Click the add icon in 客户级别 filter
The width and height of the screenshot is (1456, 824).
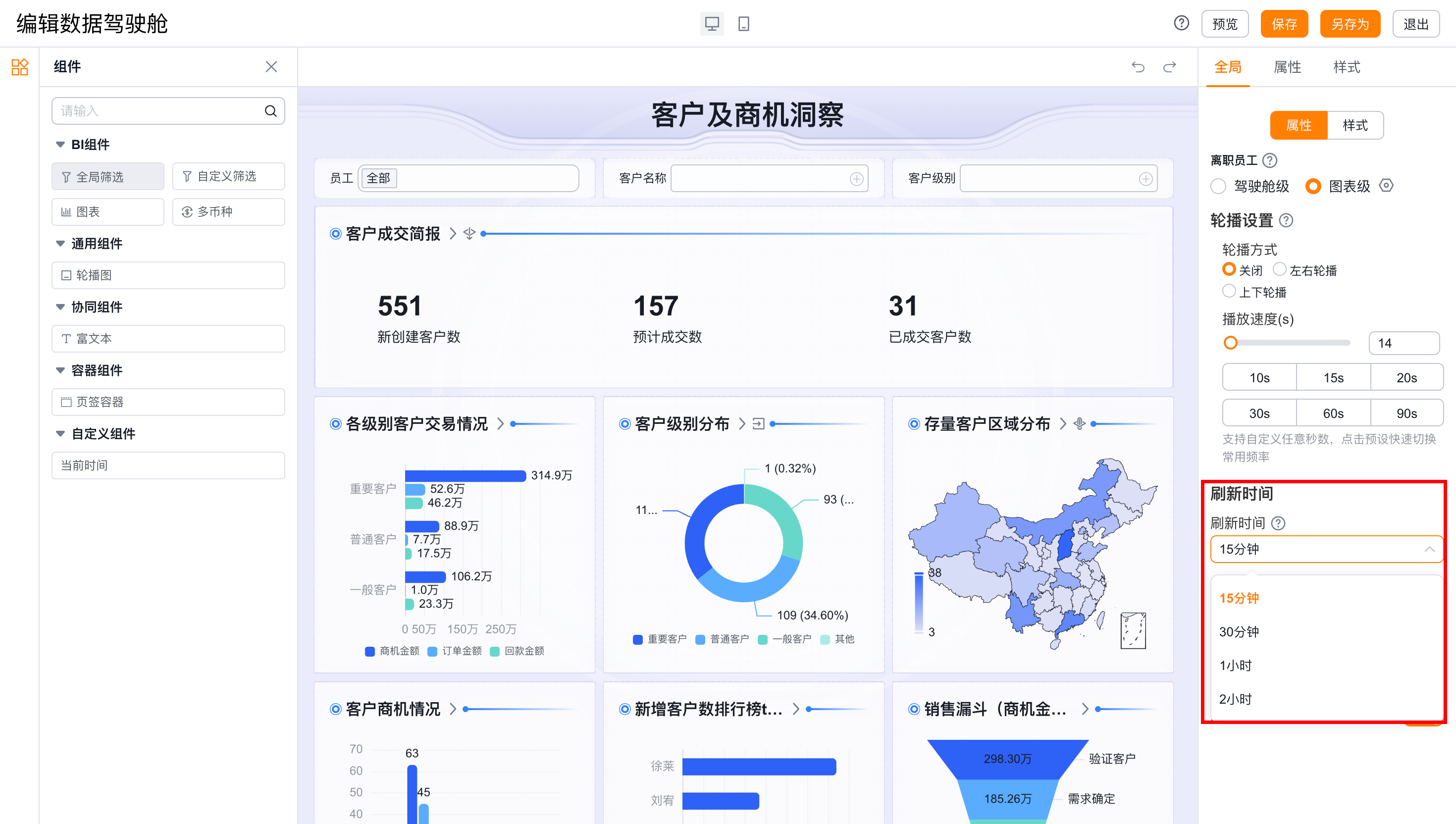pyautogui.click(x=1145, y=179)
